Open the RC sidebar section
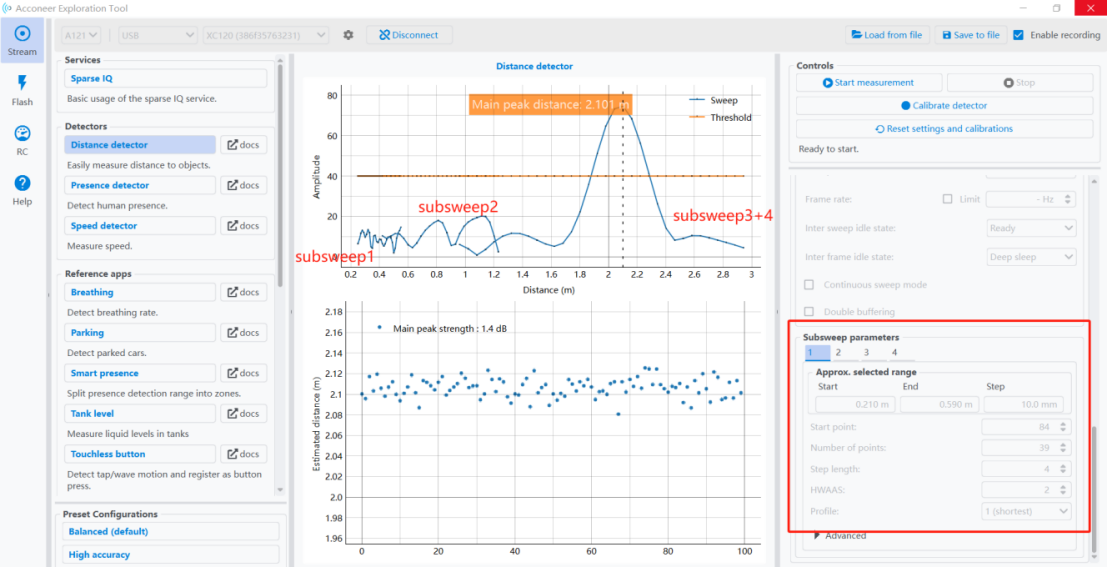The image size is (1107, 567). point(22,140)
